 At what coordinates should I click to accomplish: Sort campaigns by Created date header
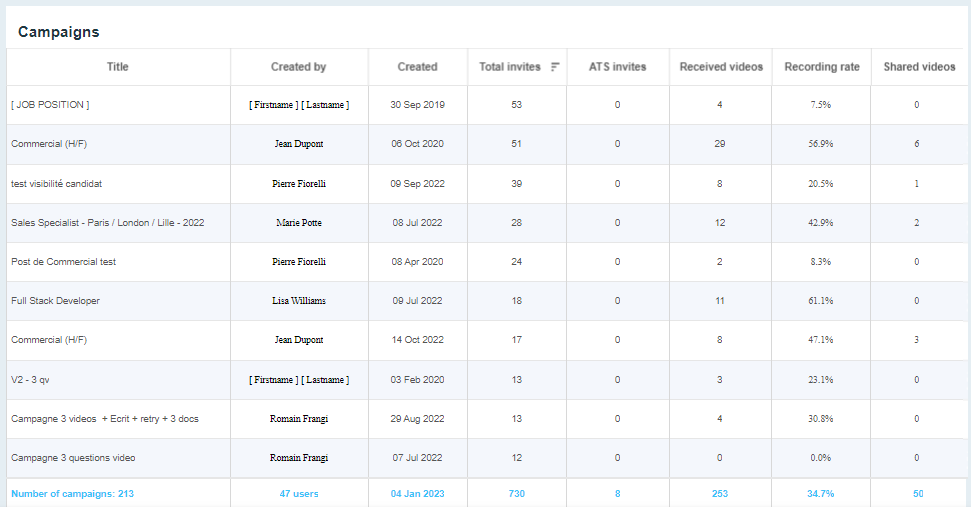click(x=417, y=67)
